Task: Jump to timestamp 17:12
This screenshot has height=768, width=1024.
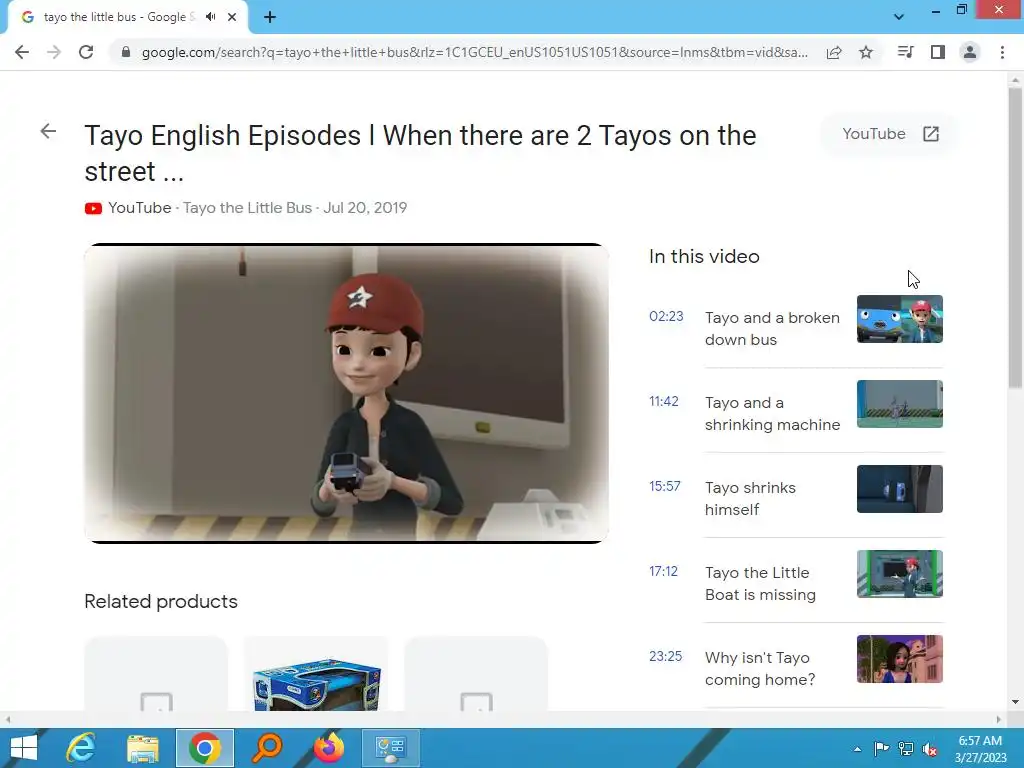Action: [x=664, y=571]
